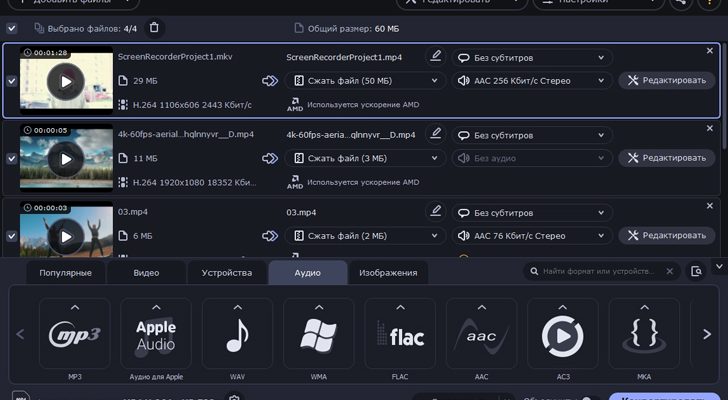
Task: Switch to the Популярные tab
Action: coord(65,273)
